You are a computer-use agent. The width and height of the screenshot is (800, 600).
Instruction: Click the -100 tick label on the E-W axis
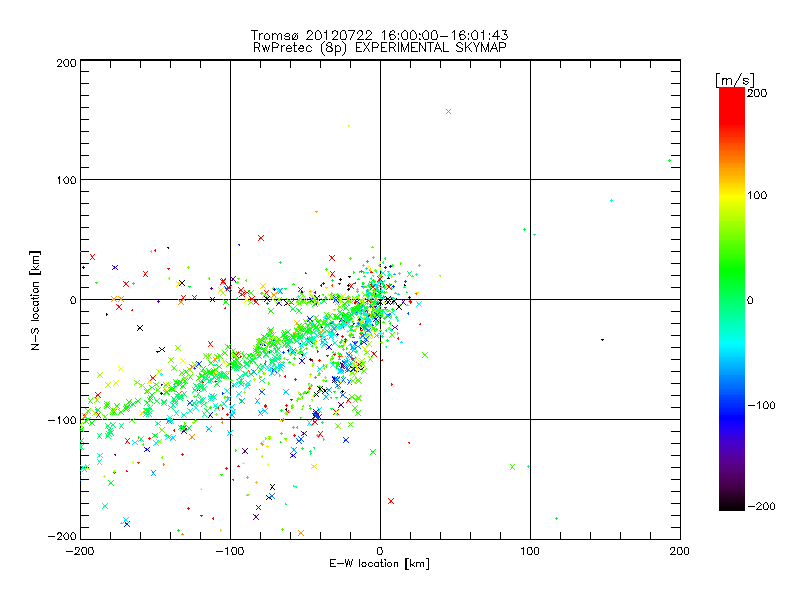[230, 551]
